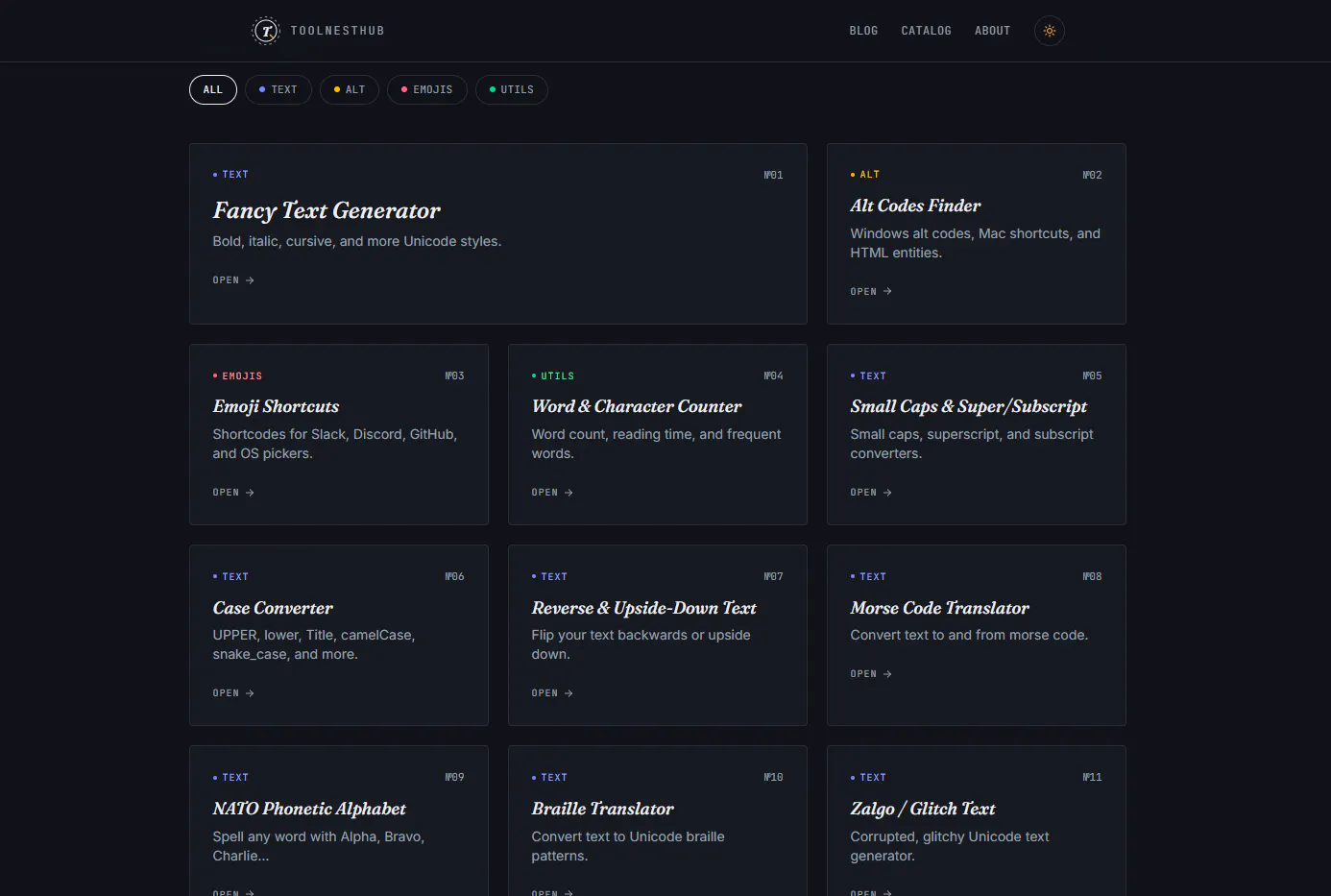Image resolution: width=1331 pixels, height=896 pixels.
Task: Open the Case Converter title
Action: (x=273, y=608)
